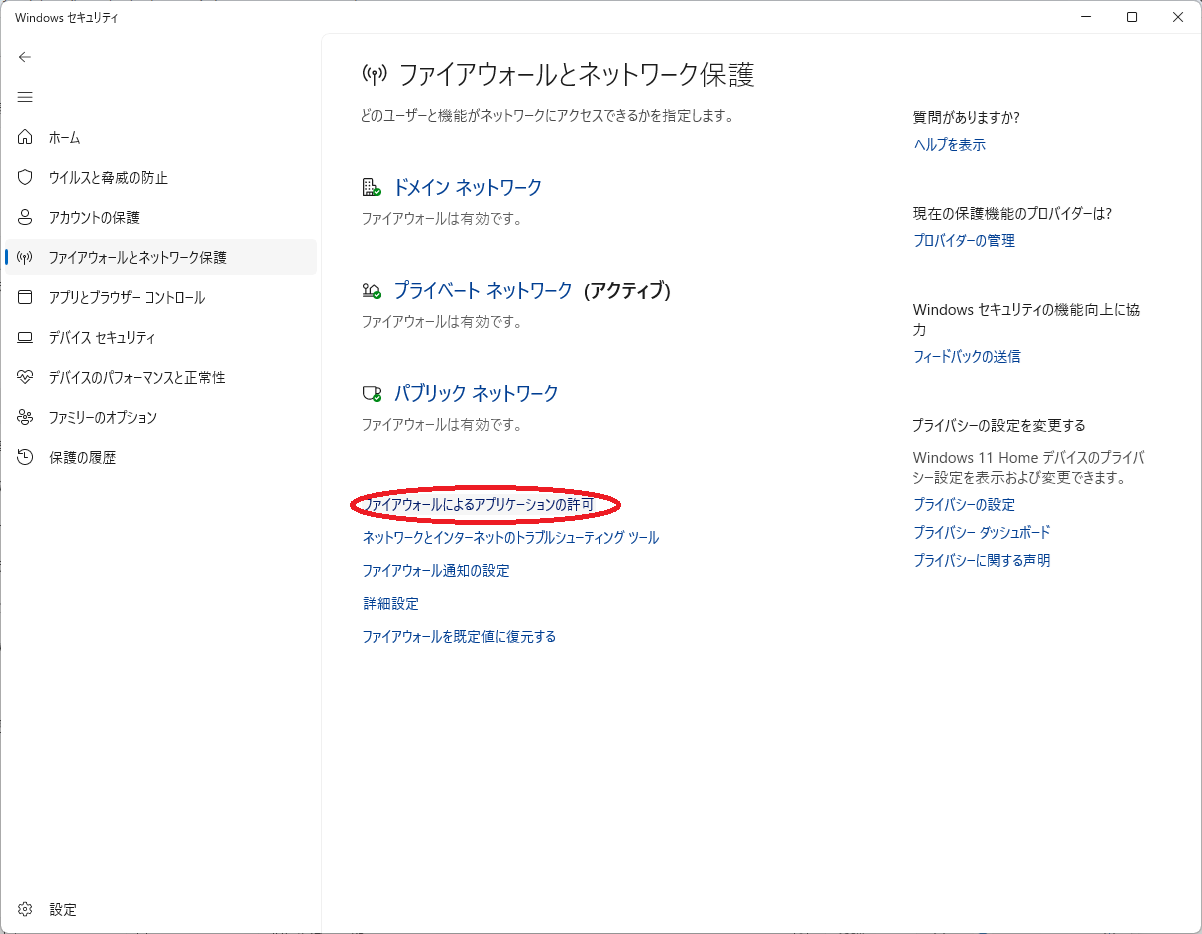Click ファイアウォールを既定値に復元する link

pyautogui.click(x=459, y=636)
